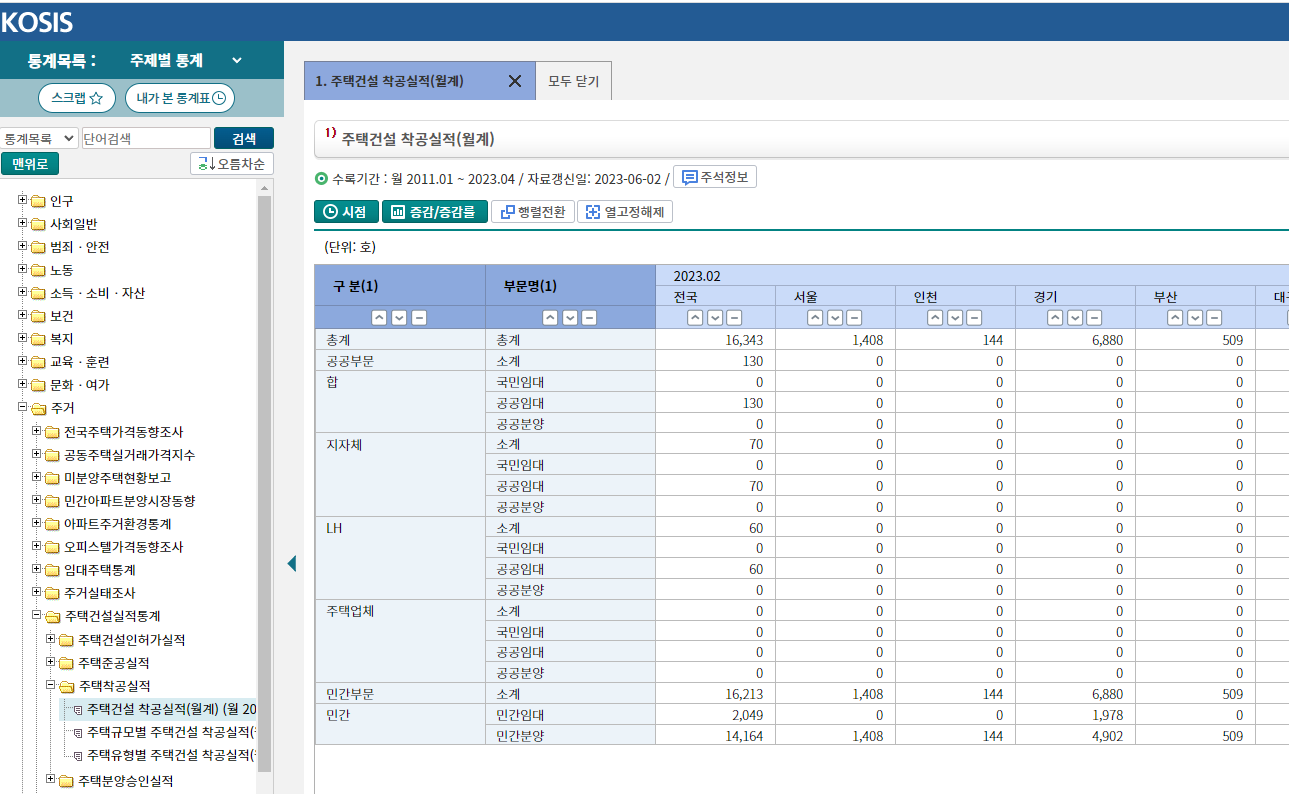Select the 임대주택통계 tree item

coord(100,570)
